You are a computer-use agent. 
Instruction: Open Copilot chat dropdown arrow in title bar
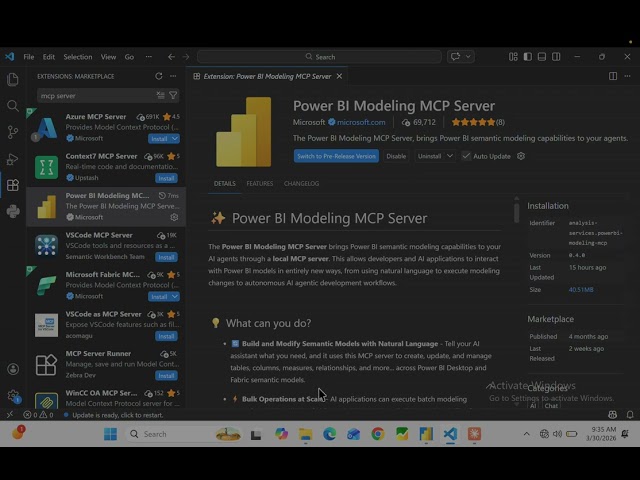click(x=468, y=57)
